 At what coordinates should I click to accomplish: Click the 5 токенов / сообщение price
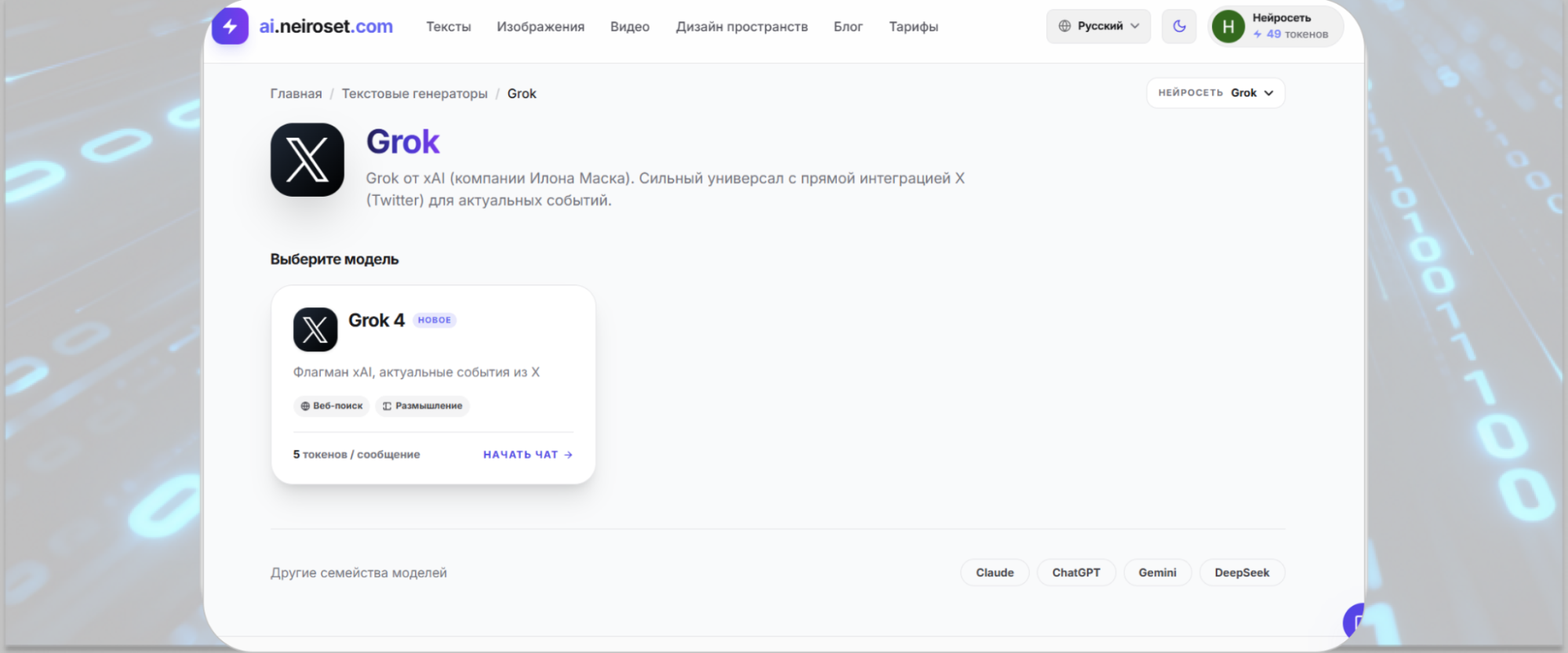tap(357, 455)
